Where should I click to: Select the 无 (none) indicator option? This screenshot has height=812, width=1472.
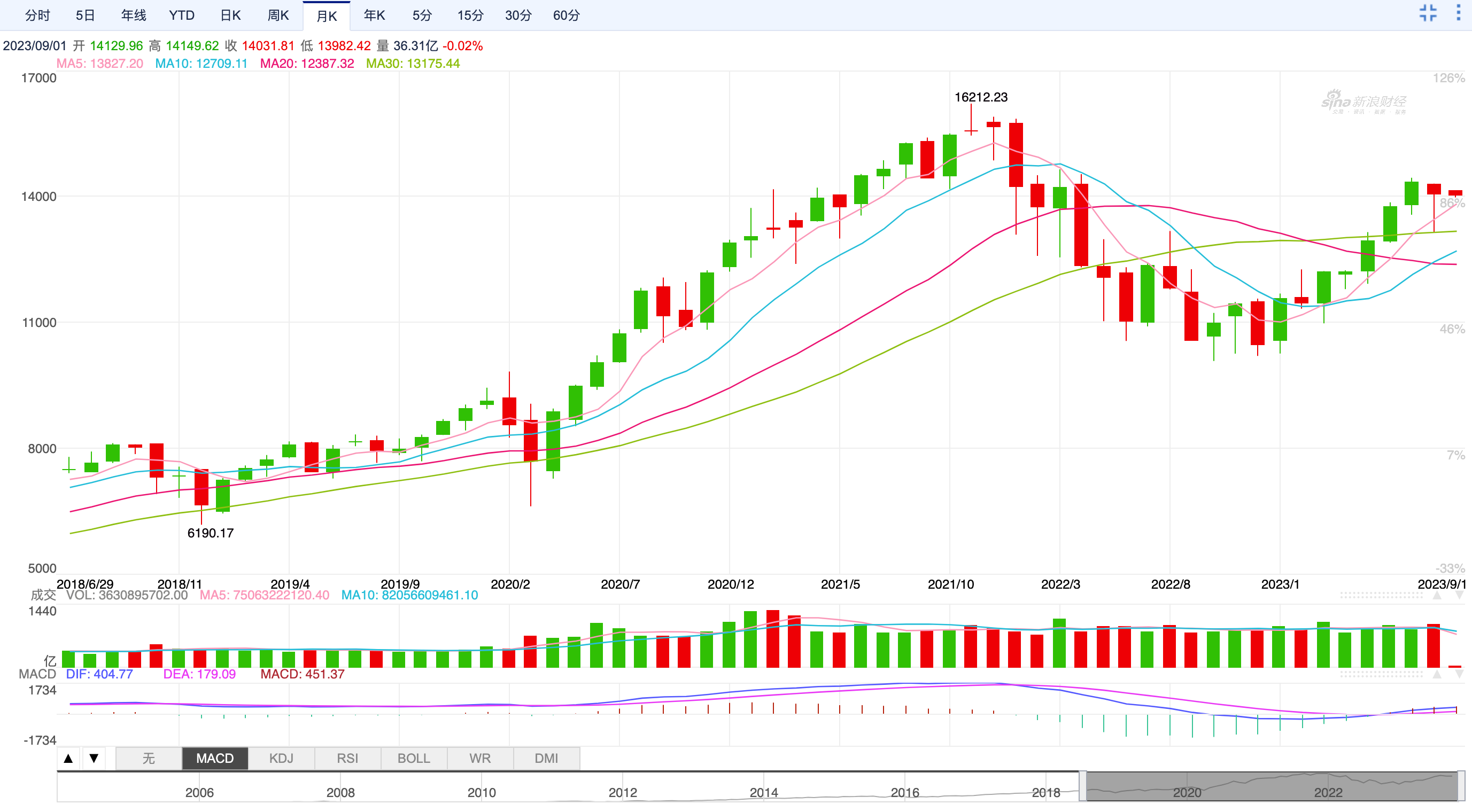point(149,759)
